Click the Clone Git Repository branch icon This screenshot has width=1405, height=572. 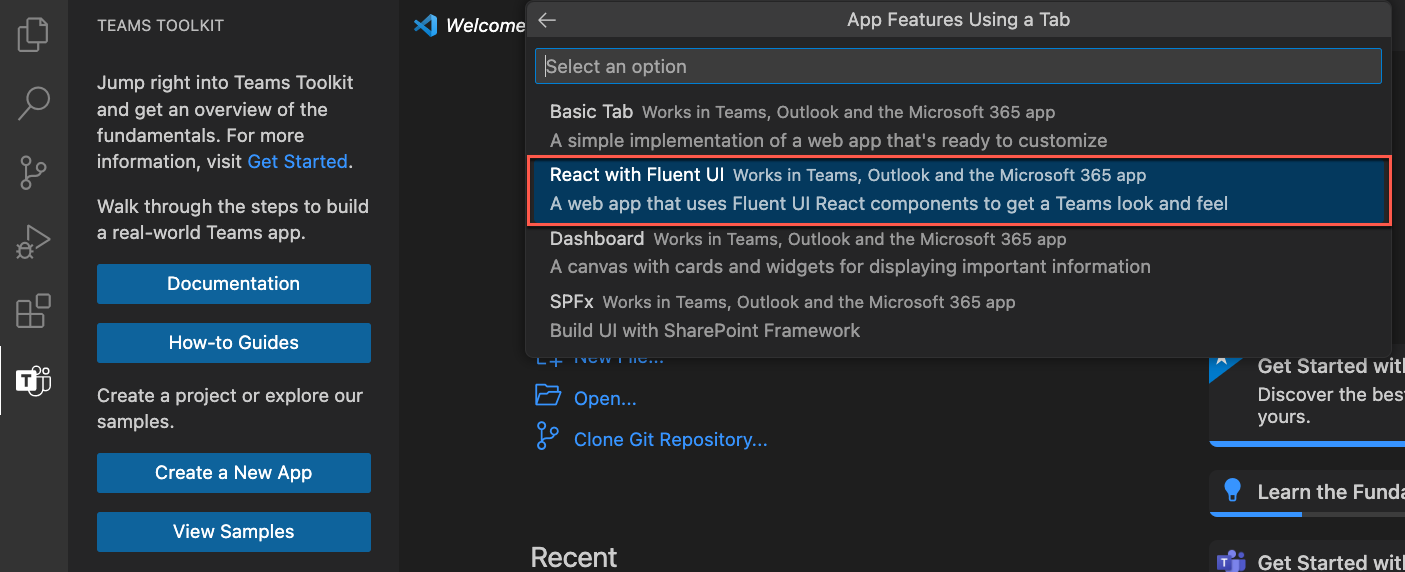click(548, 437)
